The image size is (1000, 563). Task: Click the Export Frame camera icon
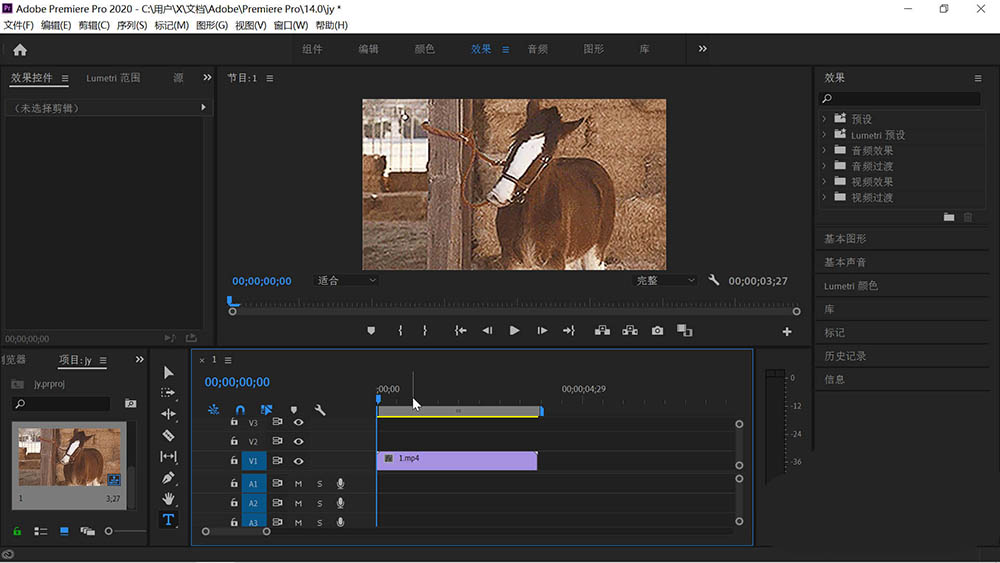[x=657, y=331]
